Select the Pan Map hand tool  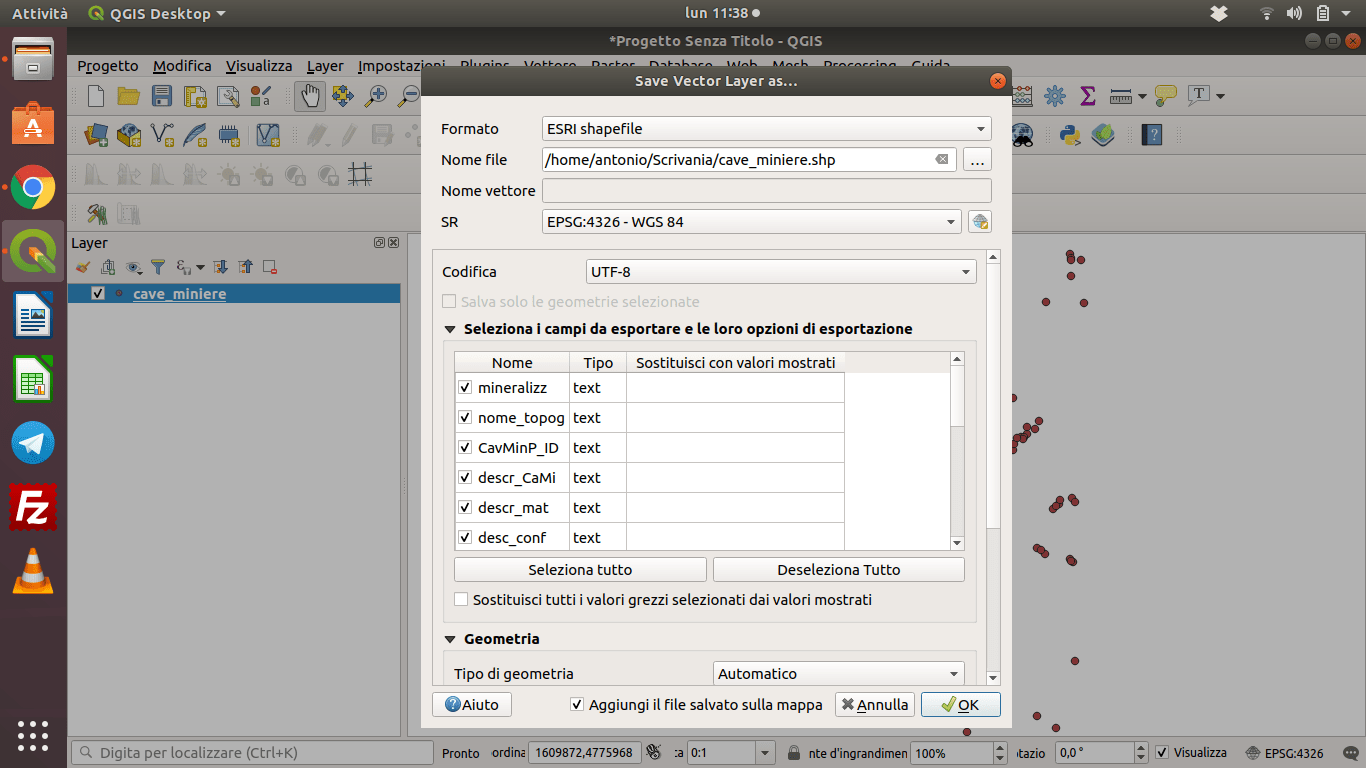pos(309,96)
